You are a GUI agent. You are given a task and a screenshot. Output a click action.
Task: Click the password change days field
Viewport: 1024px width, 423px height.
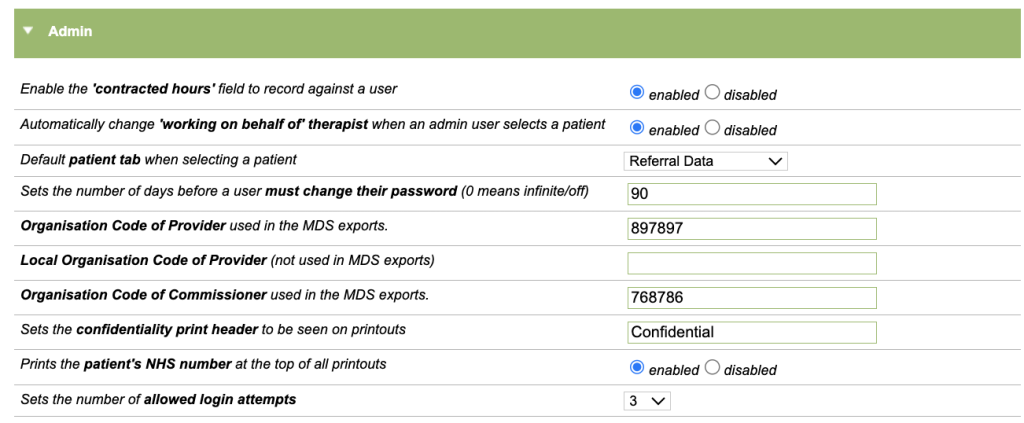pos(751,194)
